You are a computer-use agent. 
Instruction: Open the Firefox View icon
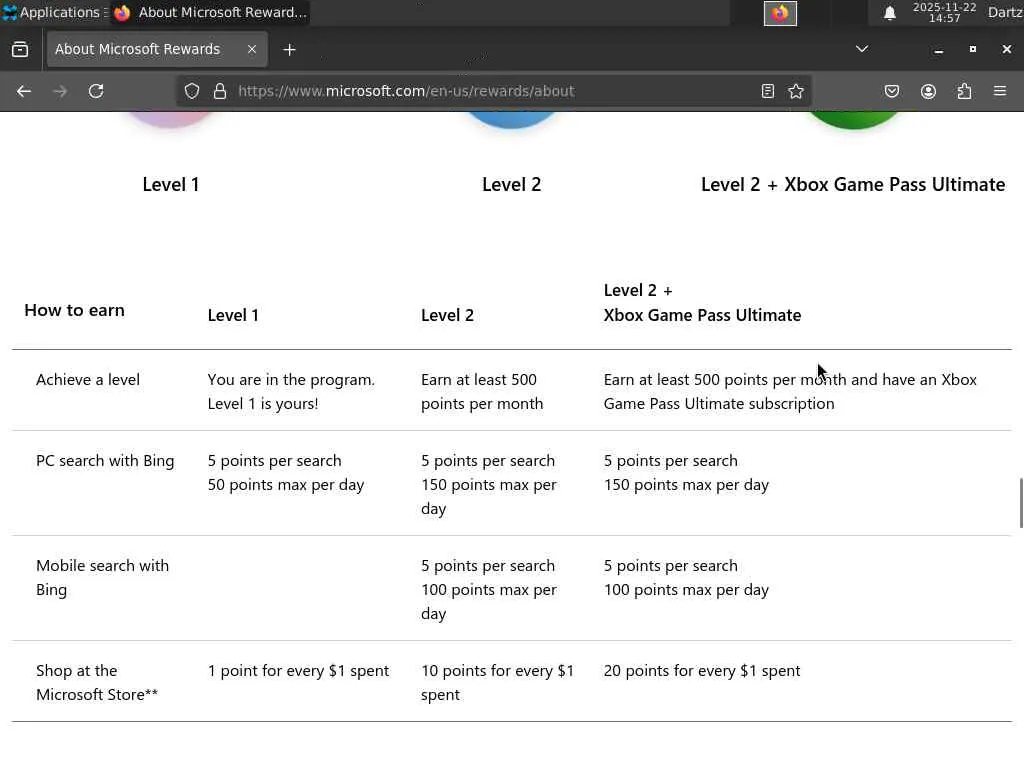tap(20, 50)
